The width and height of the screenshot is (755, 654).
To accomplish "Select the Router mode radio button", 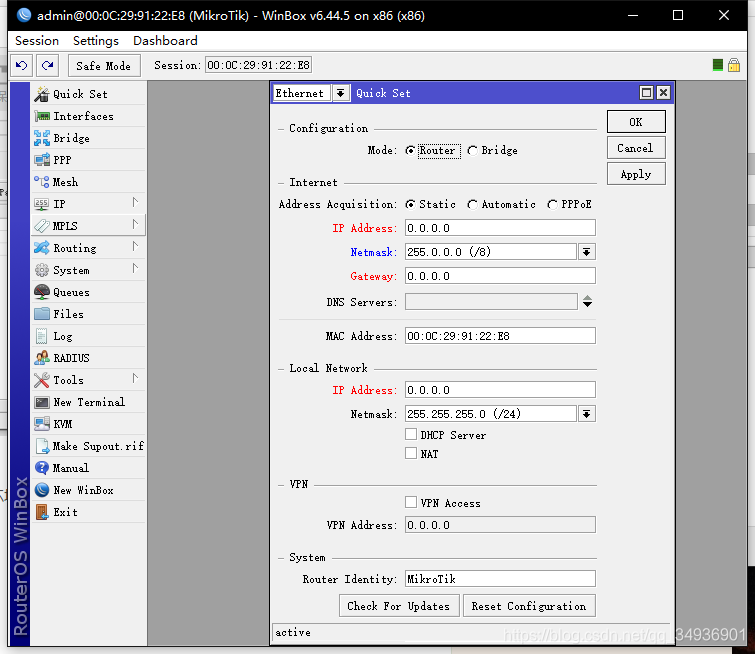I will 410,151.
